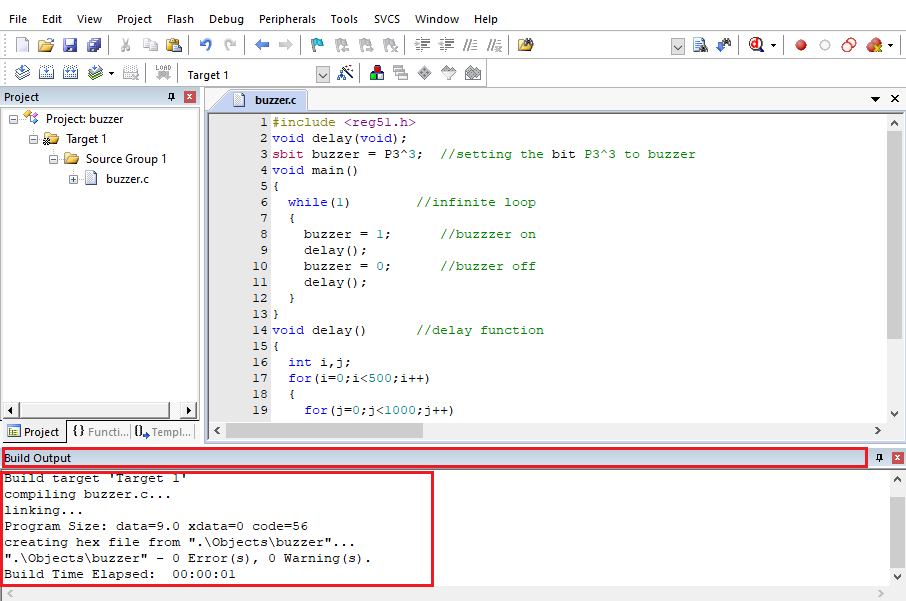The image size is (906, 601).
Task: Download code to flash using LOAD icon
Action: tap(163, 73)
